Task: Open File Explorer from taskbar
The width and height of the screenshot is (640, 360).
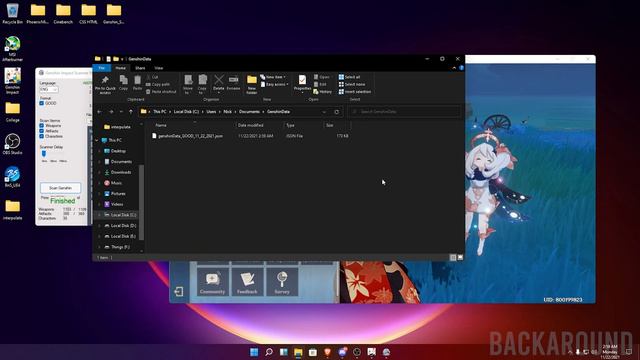Action: point(298,352)
